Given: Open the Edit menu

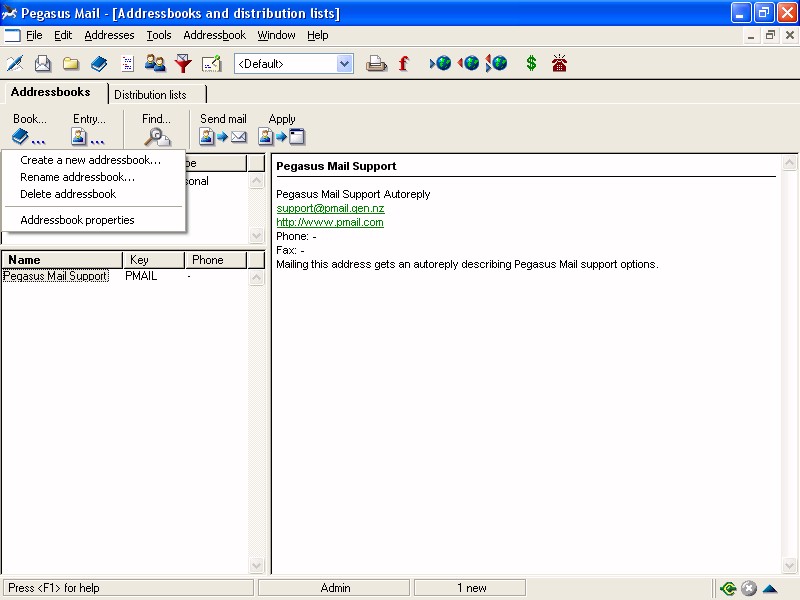Looking at the screenshot, I should pyautogui.click(x=63, y=35).
